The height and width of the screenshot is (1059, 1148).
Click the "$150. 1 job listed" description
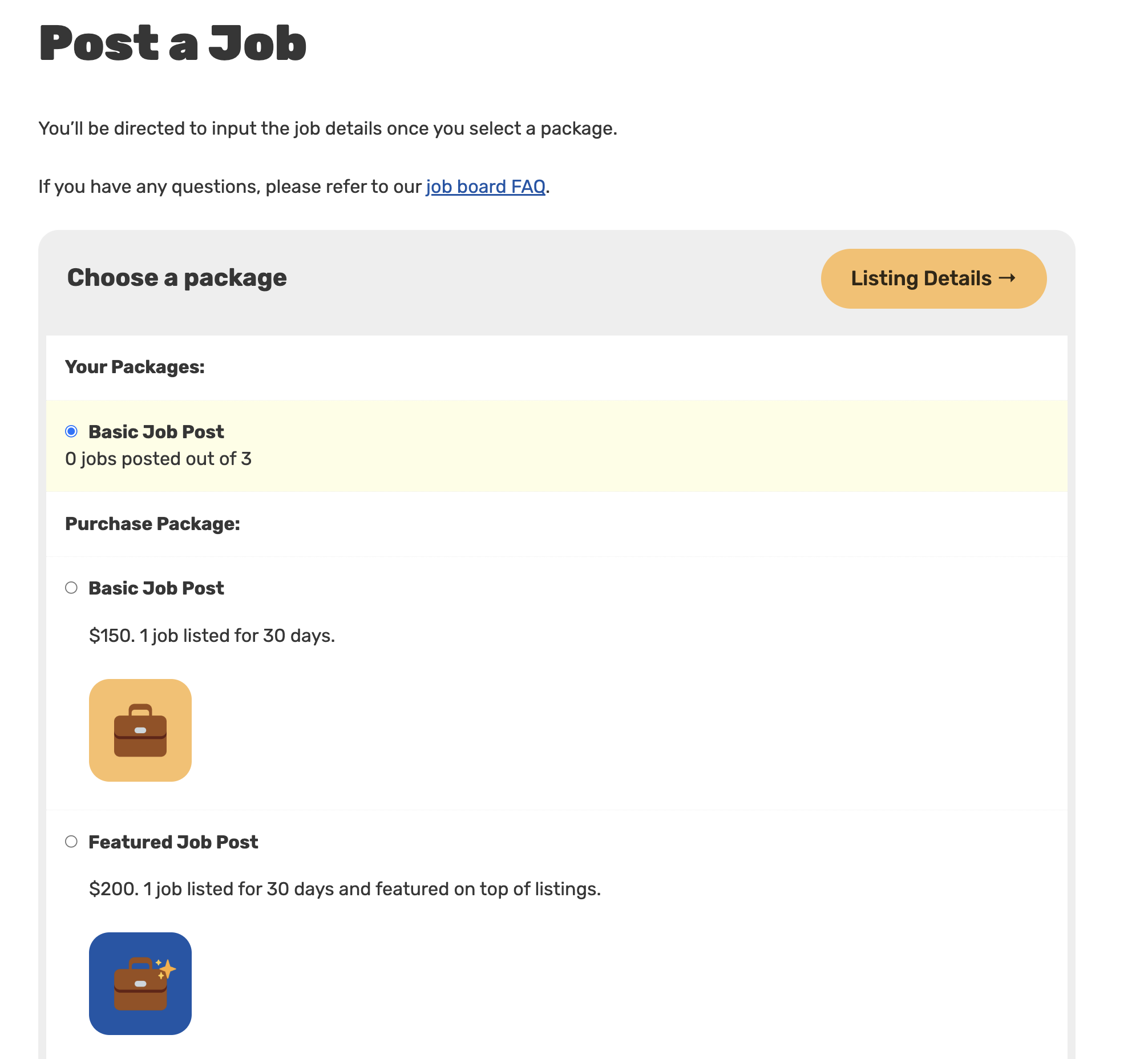tap(212, 636)
